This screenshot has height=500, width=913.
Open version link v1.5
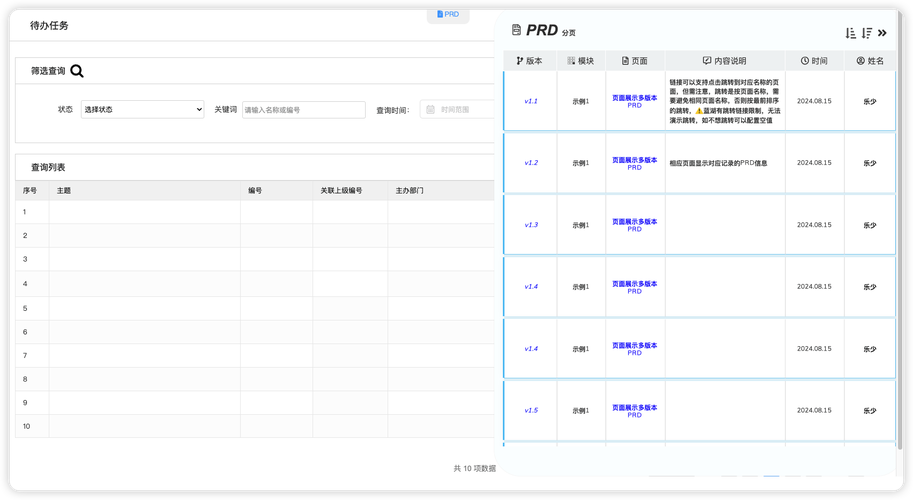pyautogui.click(x=531, y=410)
